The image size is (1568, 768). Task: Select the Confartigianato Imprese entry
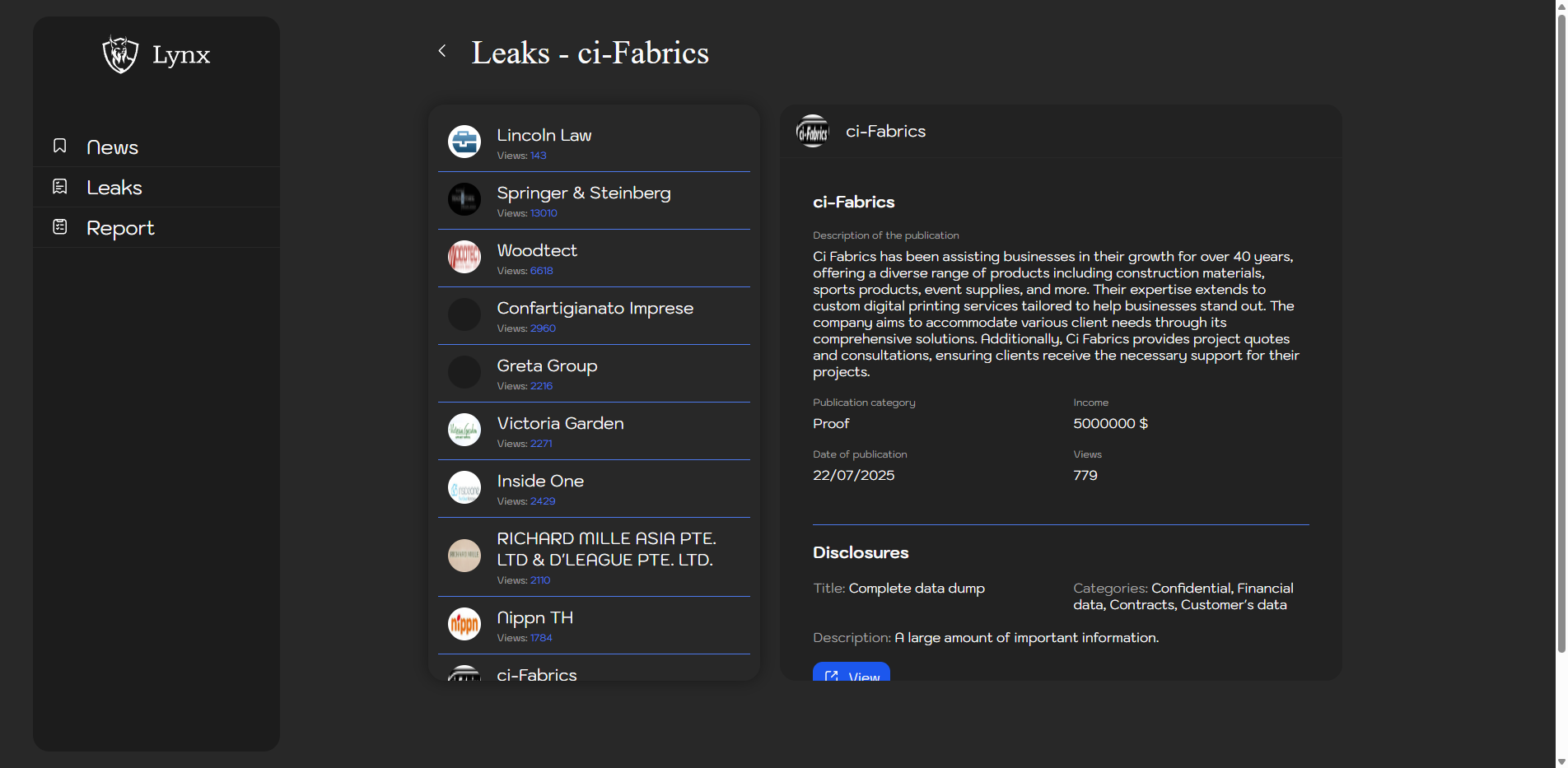pos(595,309)
